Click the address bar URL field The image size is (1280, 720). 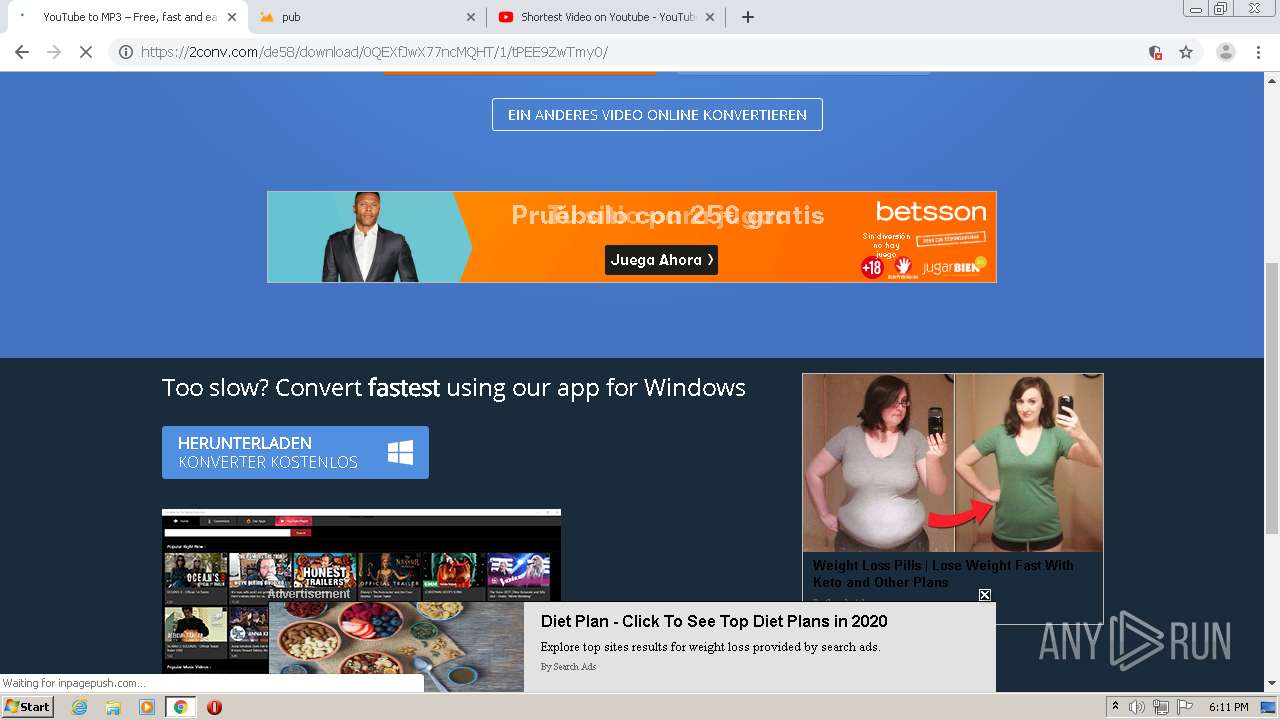point(640,52)
